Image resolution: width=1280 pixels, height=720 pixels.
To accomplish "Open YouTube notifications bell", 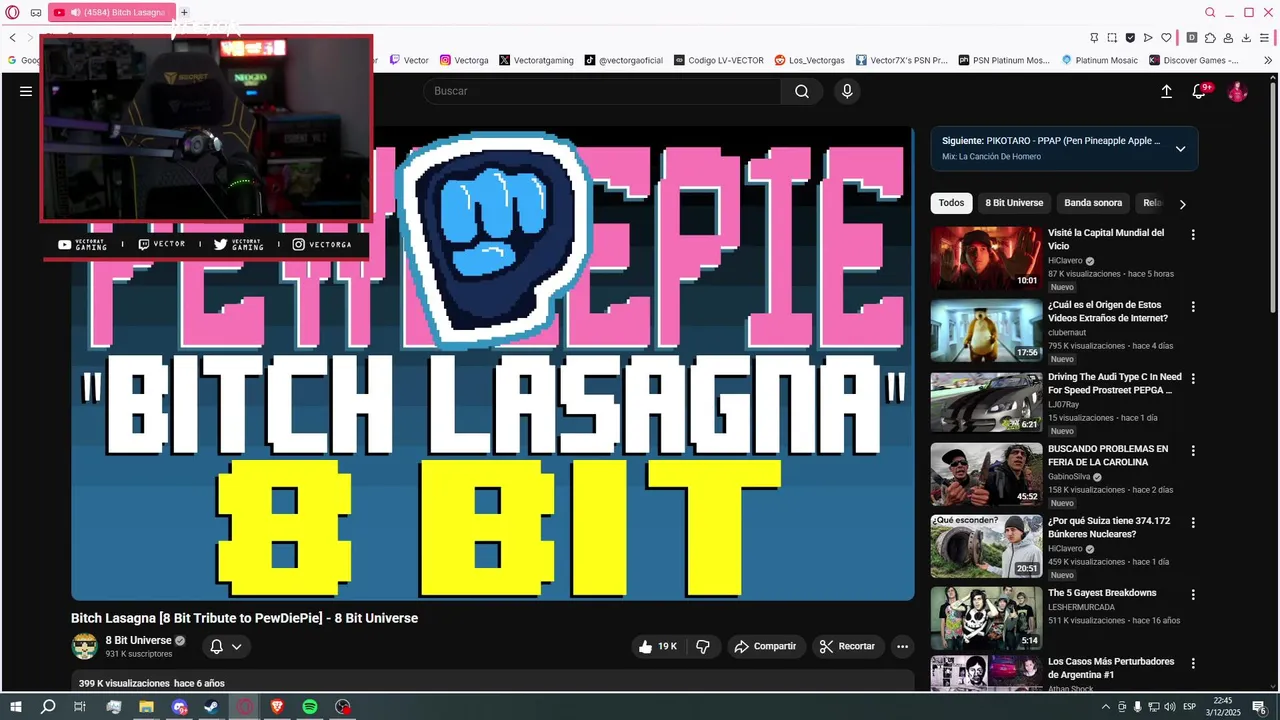I will [x=1199, y=91].
